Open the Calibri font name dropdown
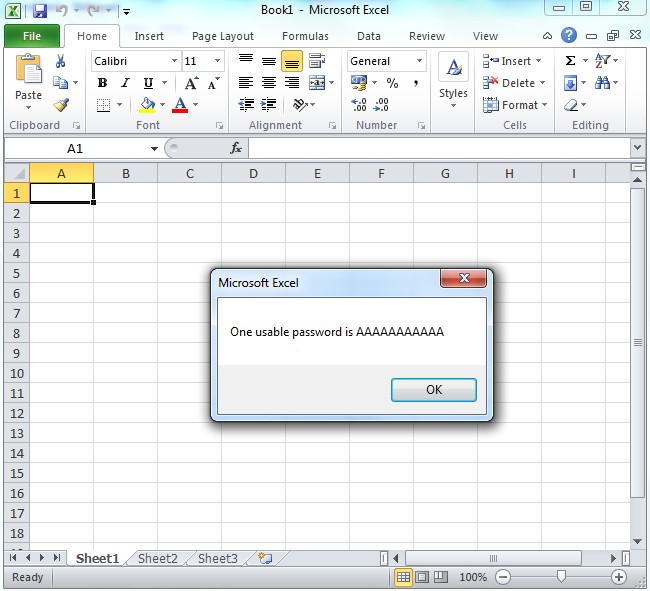Viewport: 650px width, 591px height. [x=175, y=61]
